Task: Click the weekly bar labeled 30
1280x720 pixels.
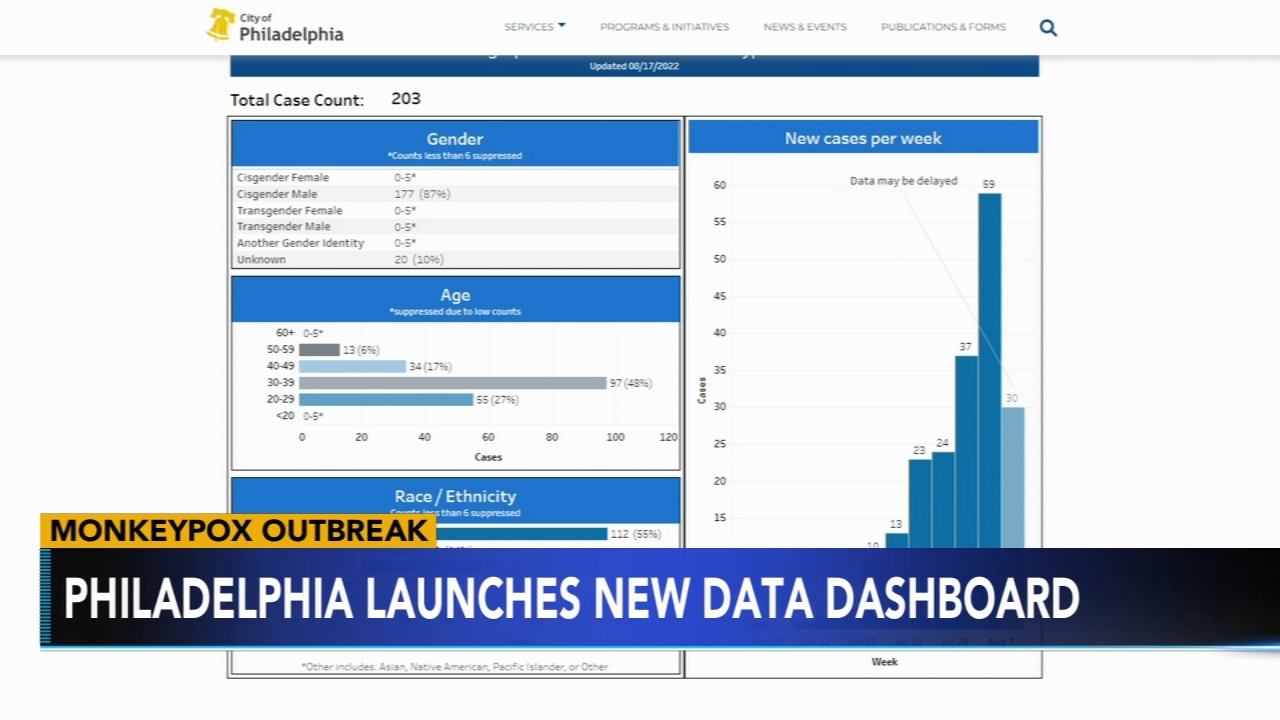Action: click(x=1013, y=477)
